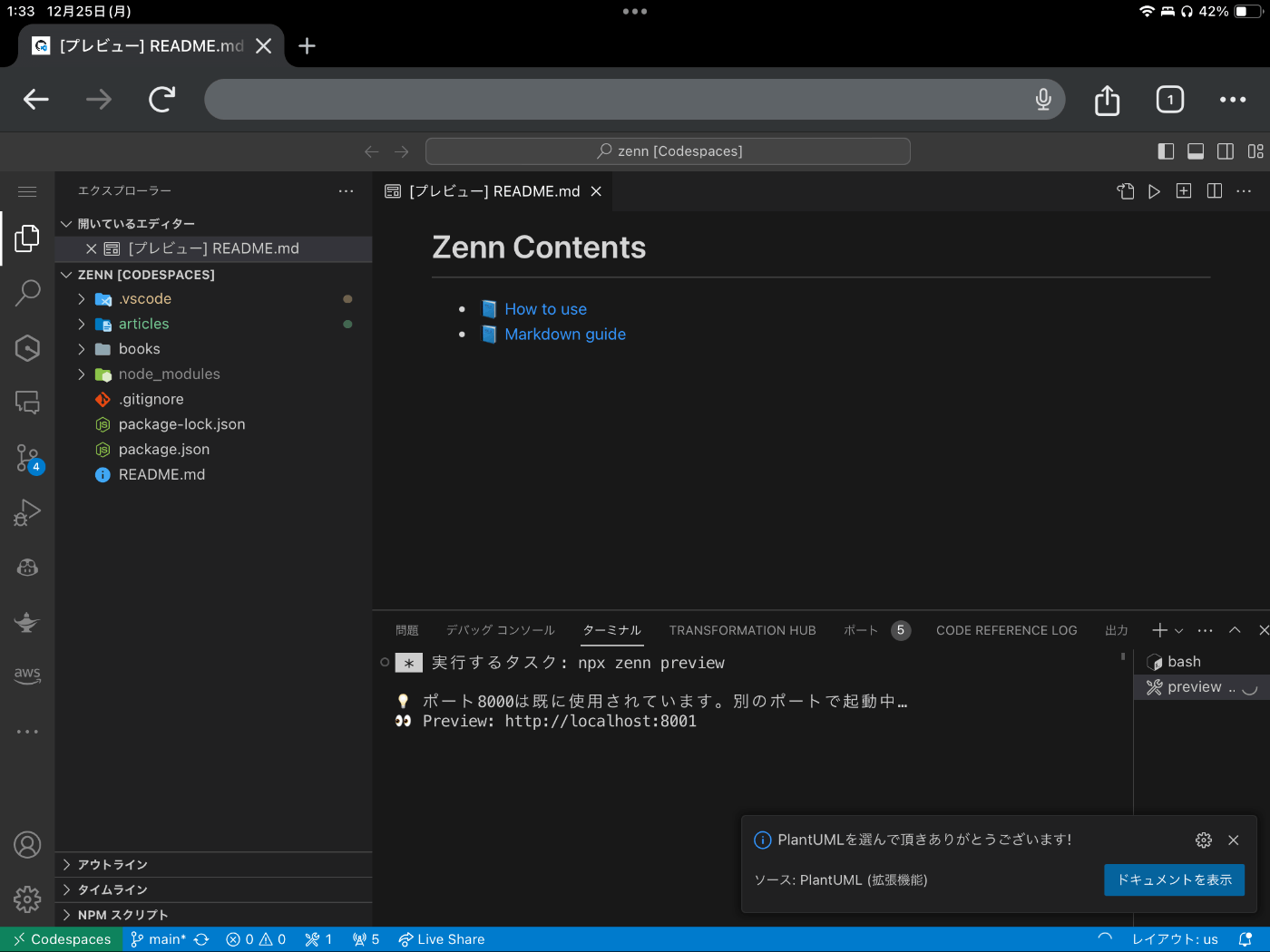Viewport: 1270px width, 952px height.
Task: Open the GitHub Copilot robot-face icon in activity bar
Action: (x=27, y=568)
